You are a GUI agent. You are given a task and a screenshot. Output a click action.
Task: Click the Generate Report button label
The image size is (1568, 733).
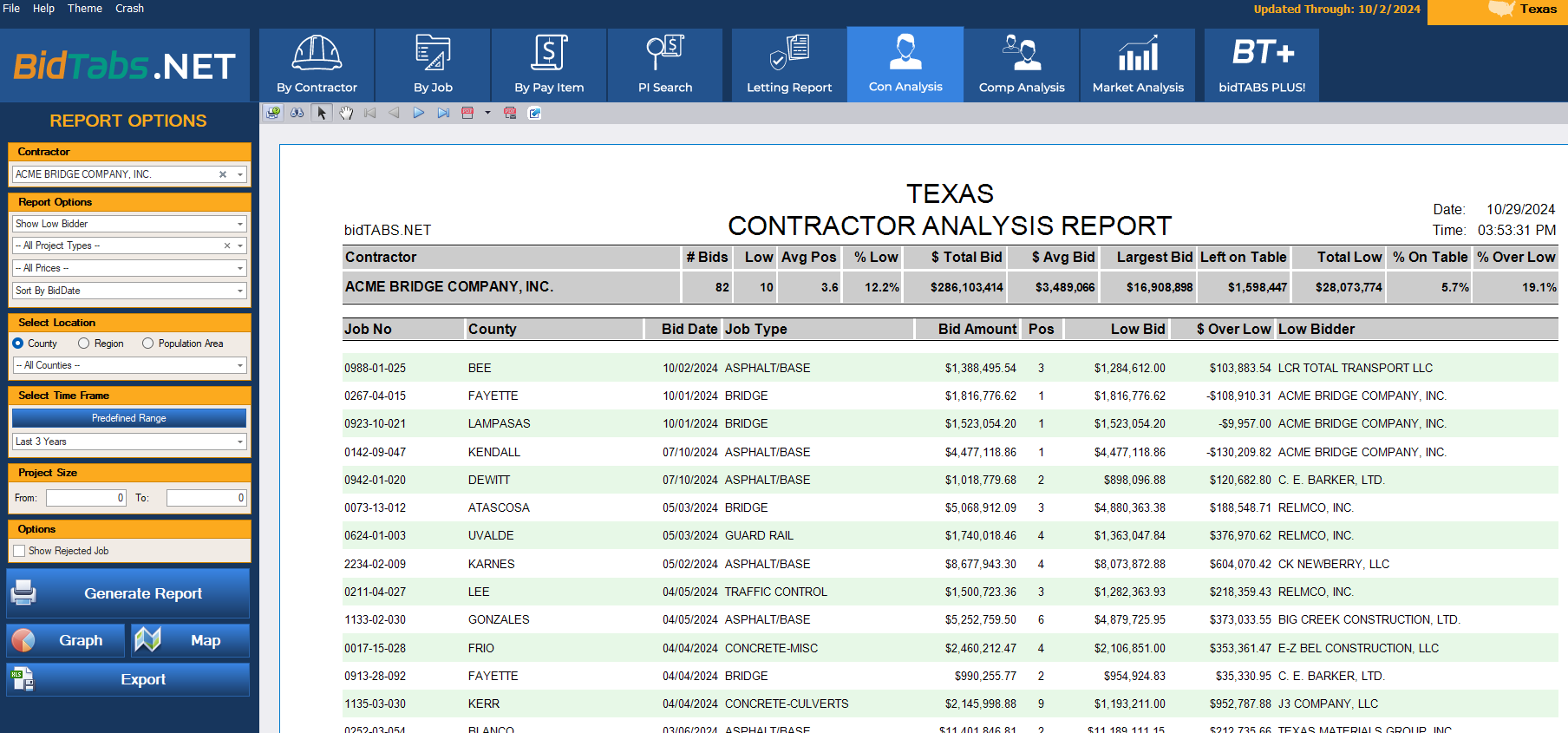[x=143, y=593]
